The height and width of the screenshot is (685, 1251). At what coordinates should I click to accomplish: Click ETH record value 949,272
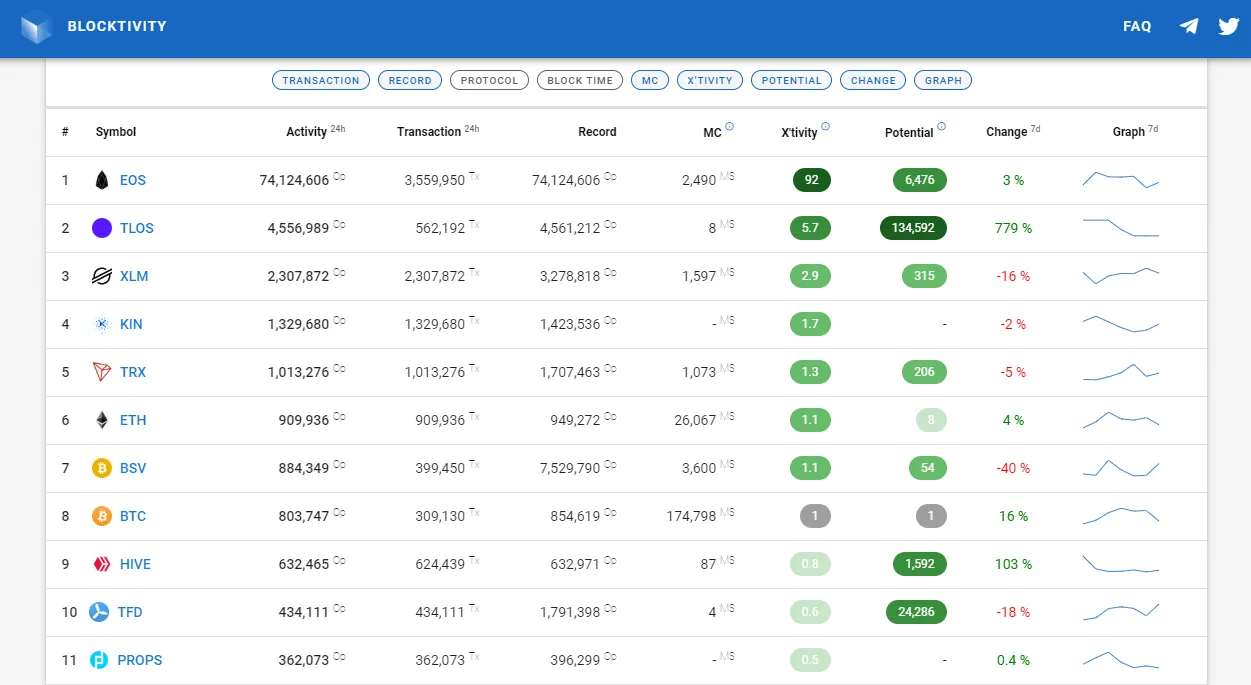click(x=575, y=420)
